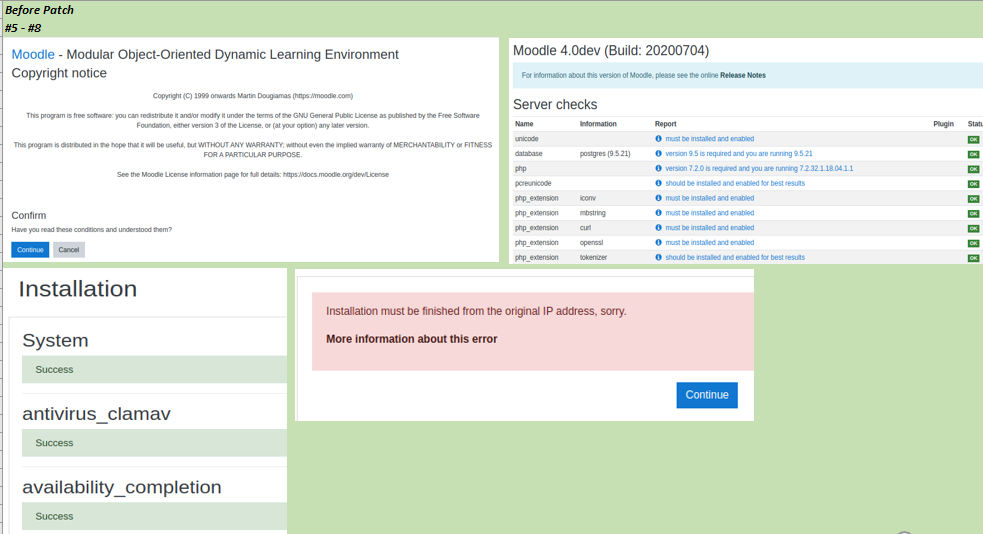Viewport: 983px width, 534px height.
Task: Click the 'pcreunicode' name cell
Action: [533, 183]
